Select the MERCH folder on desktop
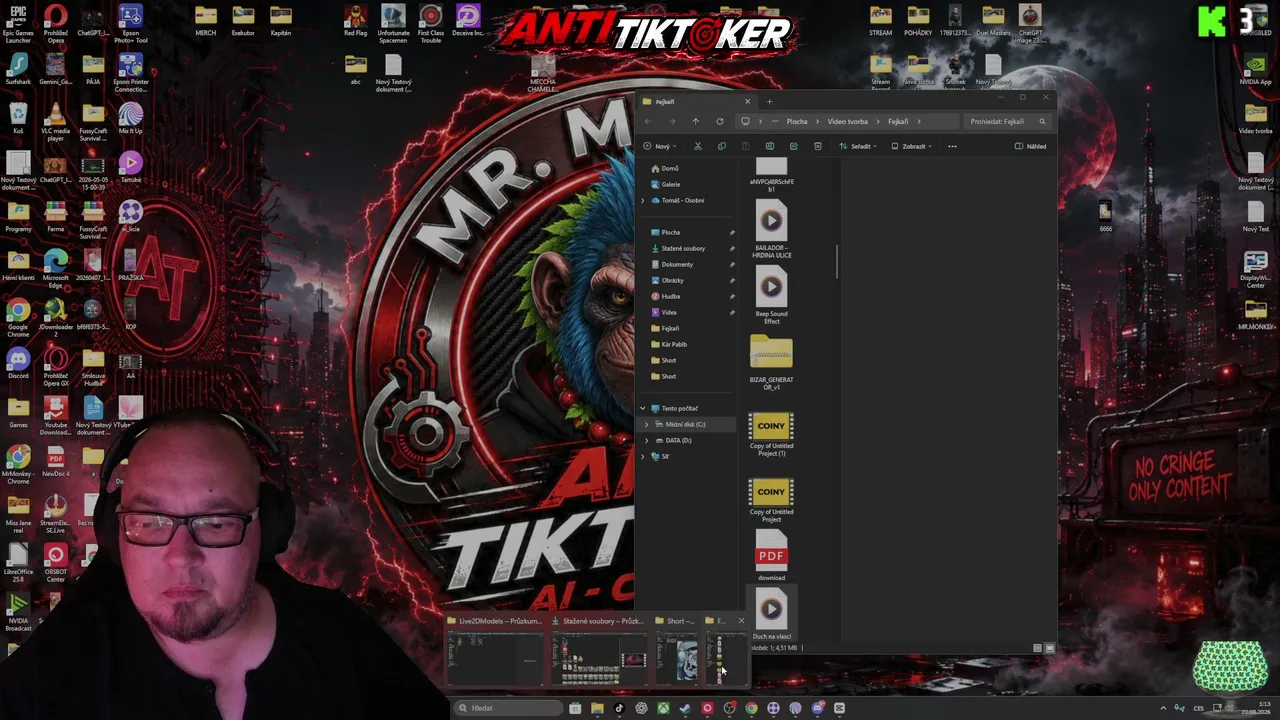This screenshot has width=1280, height=720. tap(205, 21)
